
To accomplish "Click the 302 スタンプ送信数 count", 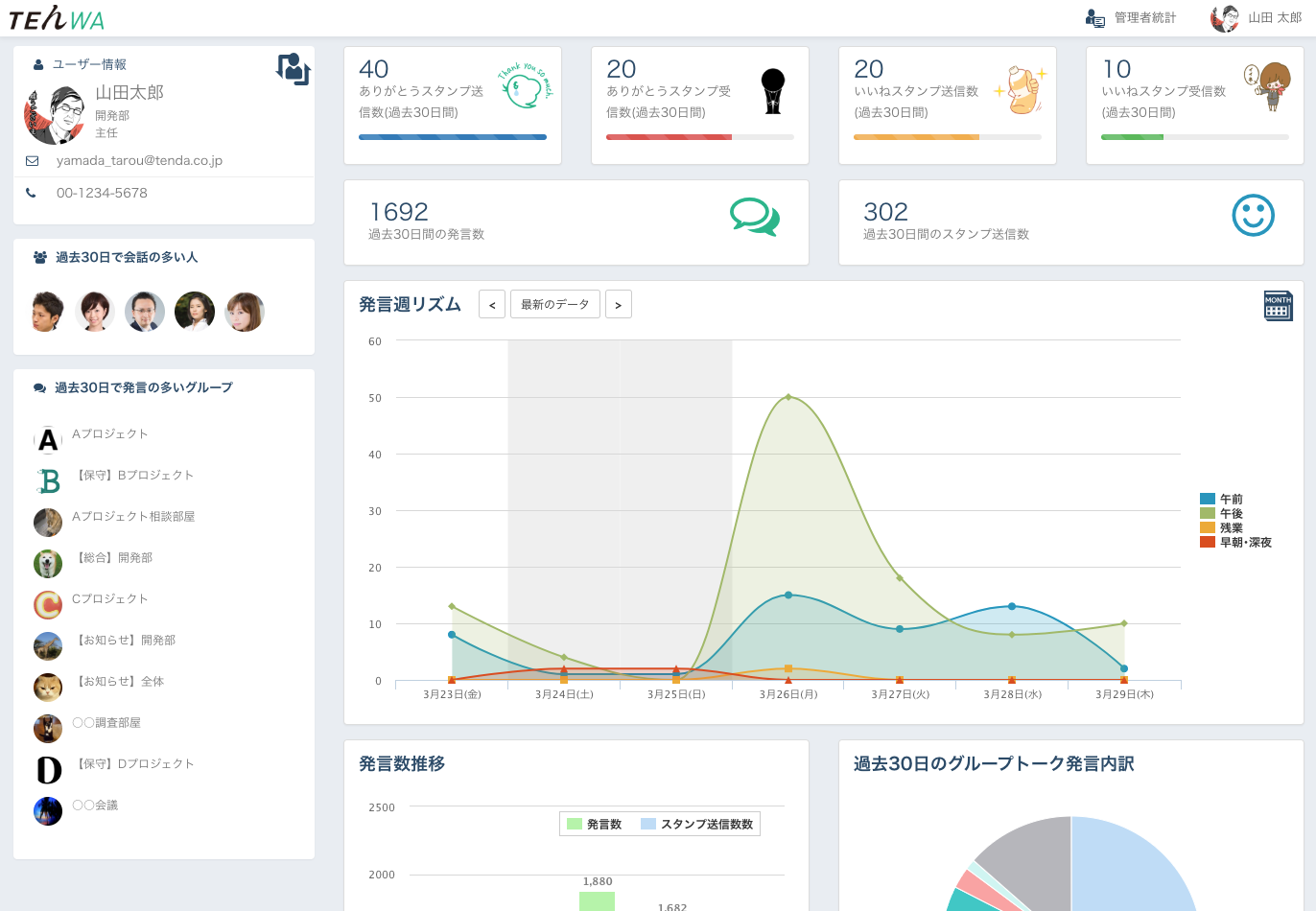I will coord(885,211).
